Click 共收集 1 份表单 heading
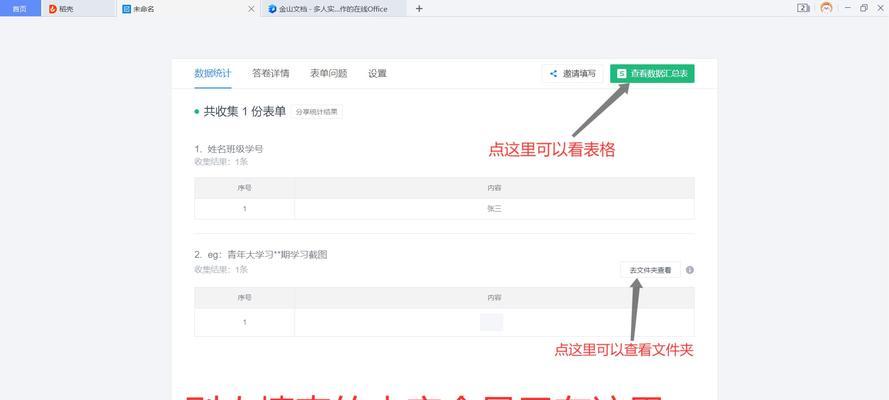The height and width of the screenshot is (400, 889). click(245, 112)
